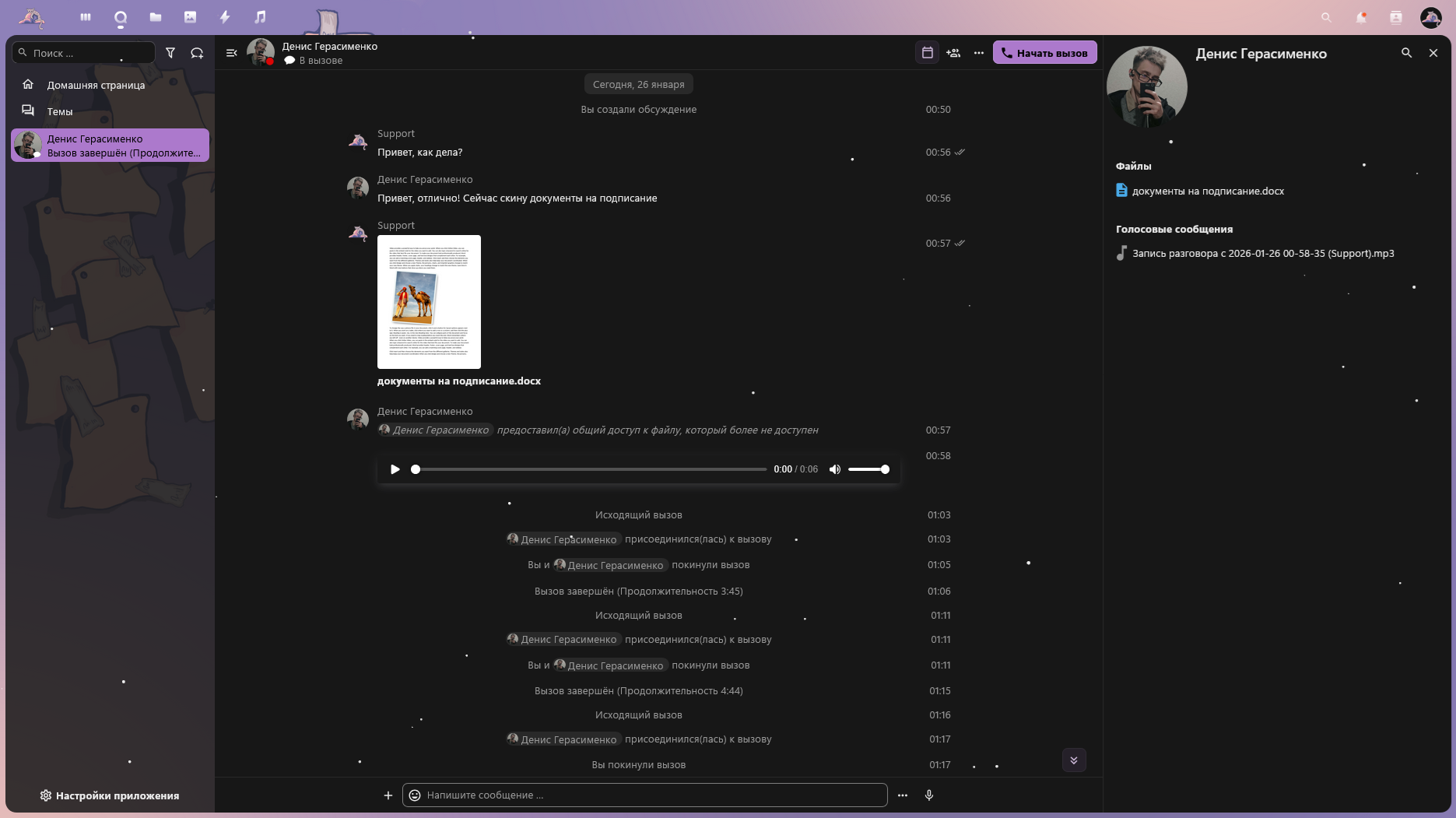Collapse the conversation list sidebar
Image resolution: width=1456 pixels, height=818 pixels.
[231, 52]
